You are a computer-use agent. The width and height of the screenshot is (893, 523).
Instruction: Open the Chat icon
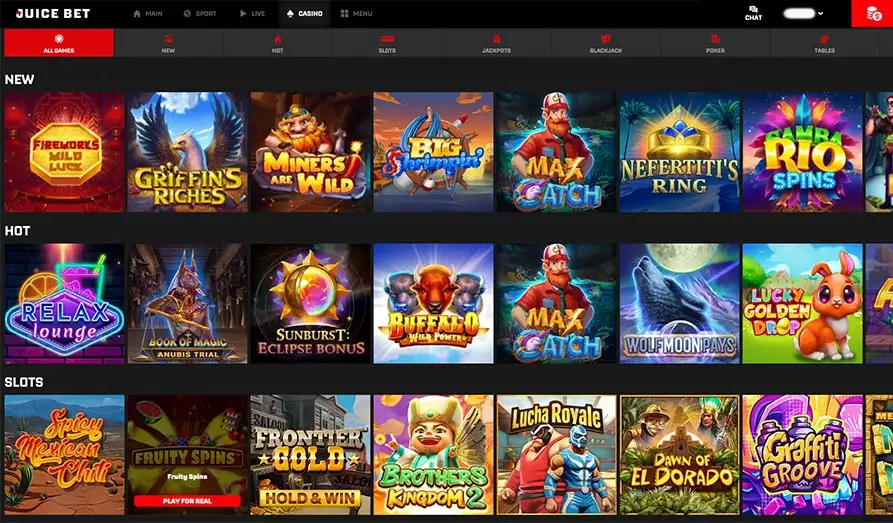(x=753, y=14)
